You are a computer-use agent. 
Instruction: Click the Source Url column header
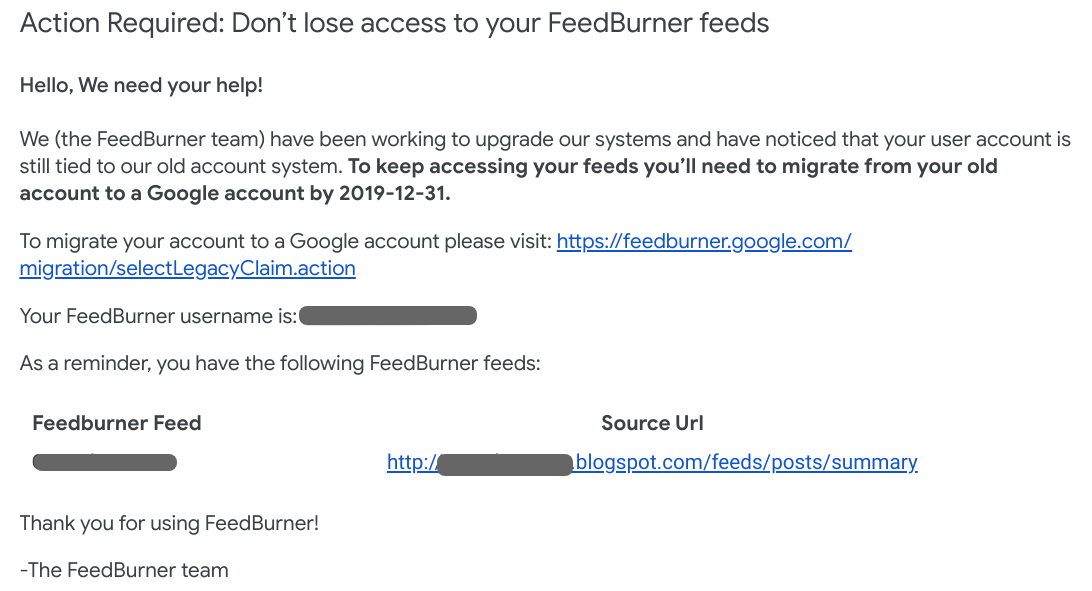[653, 423]
